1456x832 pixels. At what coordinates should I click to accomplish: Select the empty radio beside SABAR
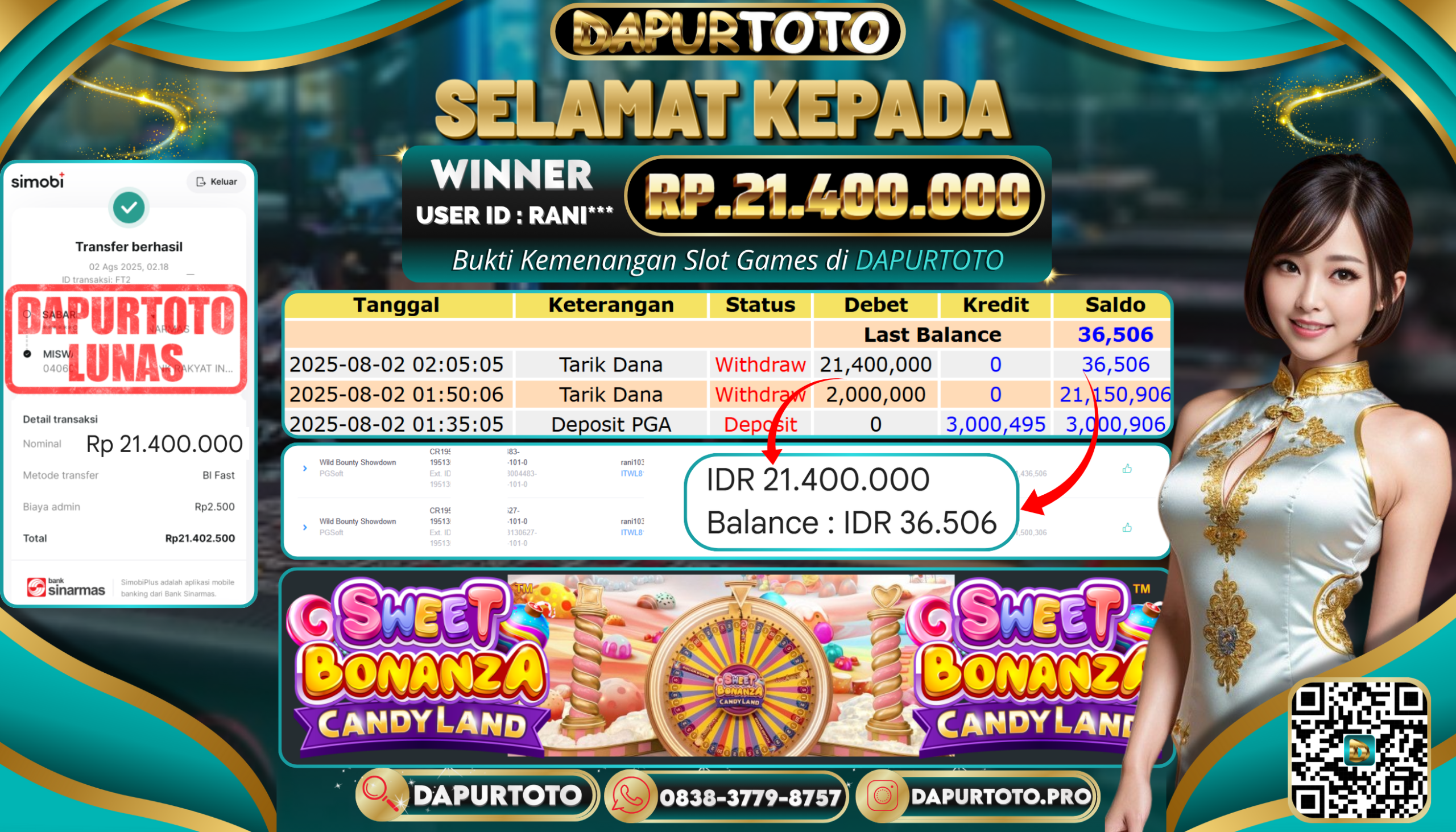(27, 314)
